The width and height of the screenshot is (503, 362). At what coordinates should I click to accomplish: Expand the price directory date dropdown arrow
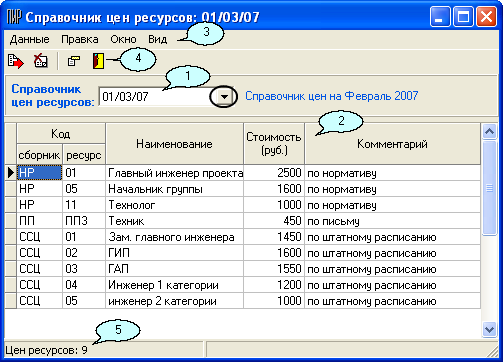click(x=224, y=97)
